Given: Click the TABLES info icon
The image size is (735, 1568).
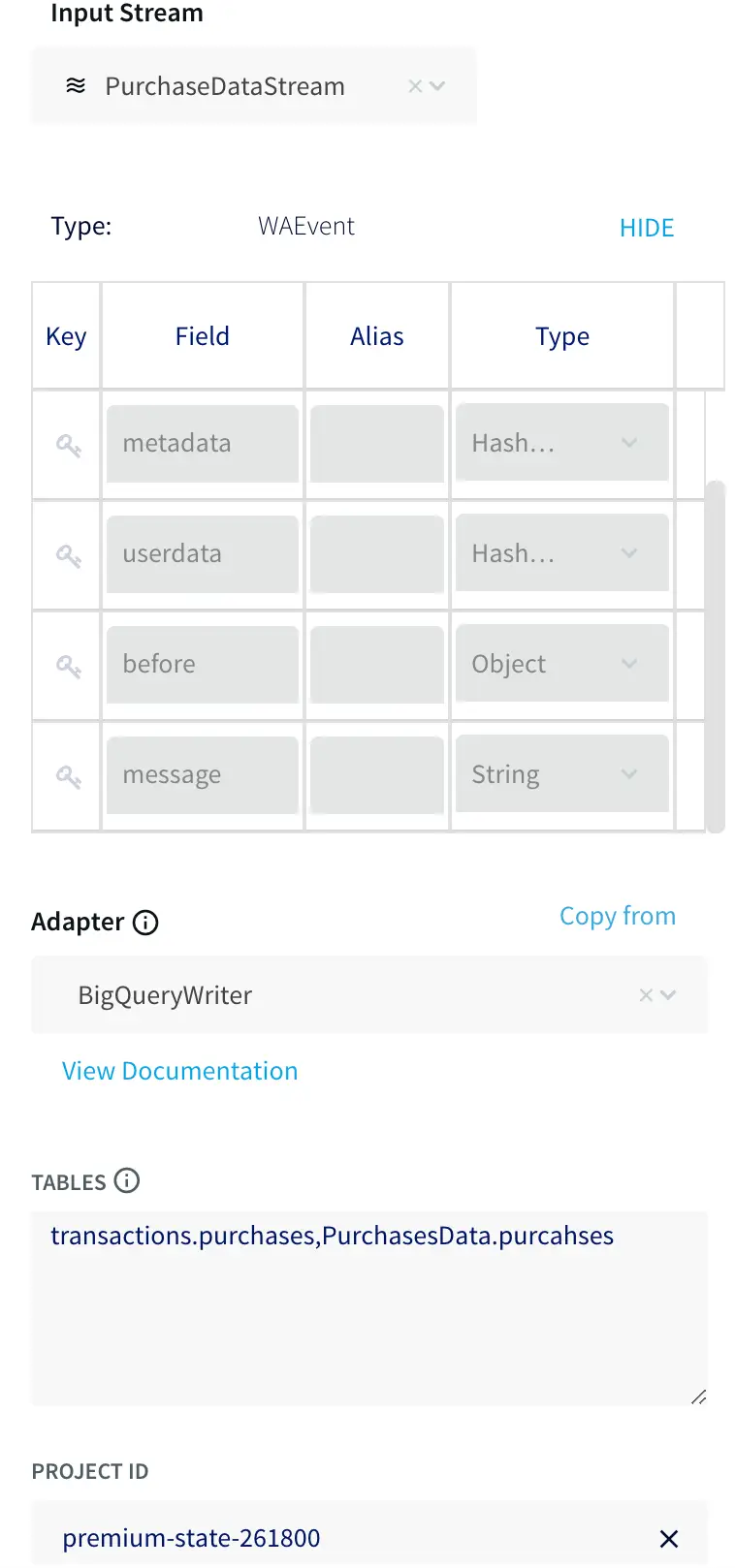Looking at the screenshot, I should (x=127, y=1180).
